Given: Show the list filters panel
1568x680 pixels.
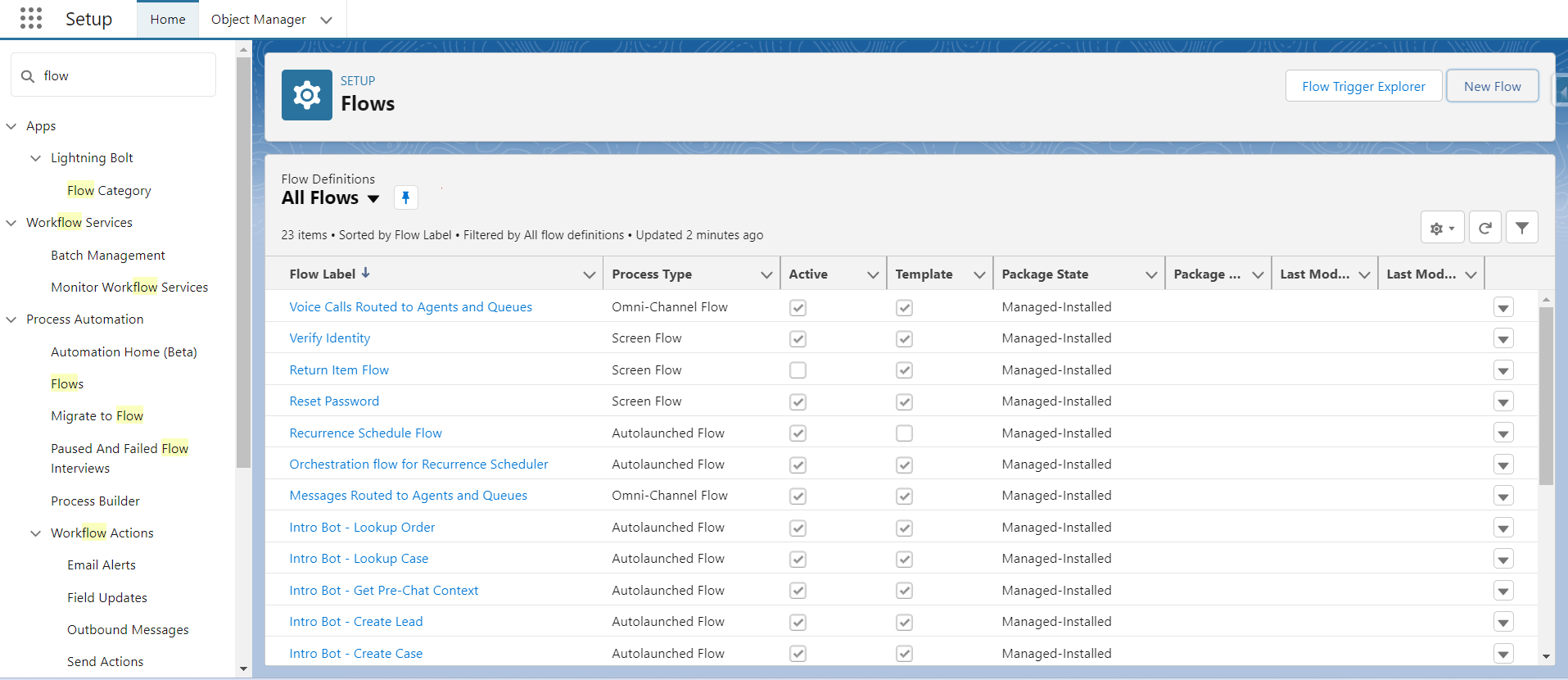Looking at the screenshot, I should [x=1521, y=228].
